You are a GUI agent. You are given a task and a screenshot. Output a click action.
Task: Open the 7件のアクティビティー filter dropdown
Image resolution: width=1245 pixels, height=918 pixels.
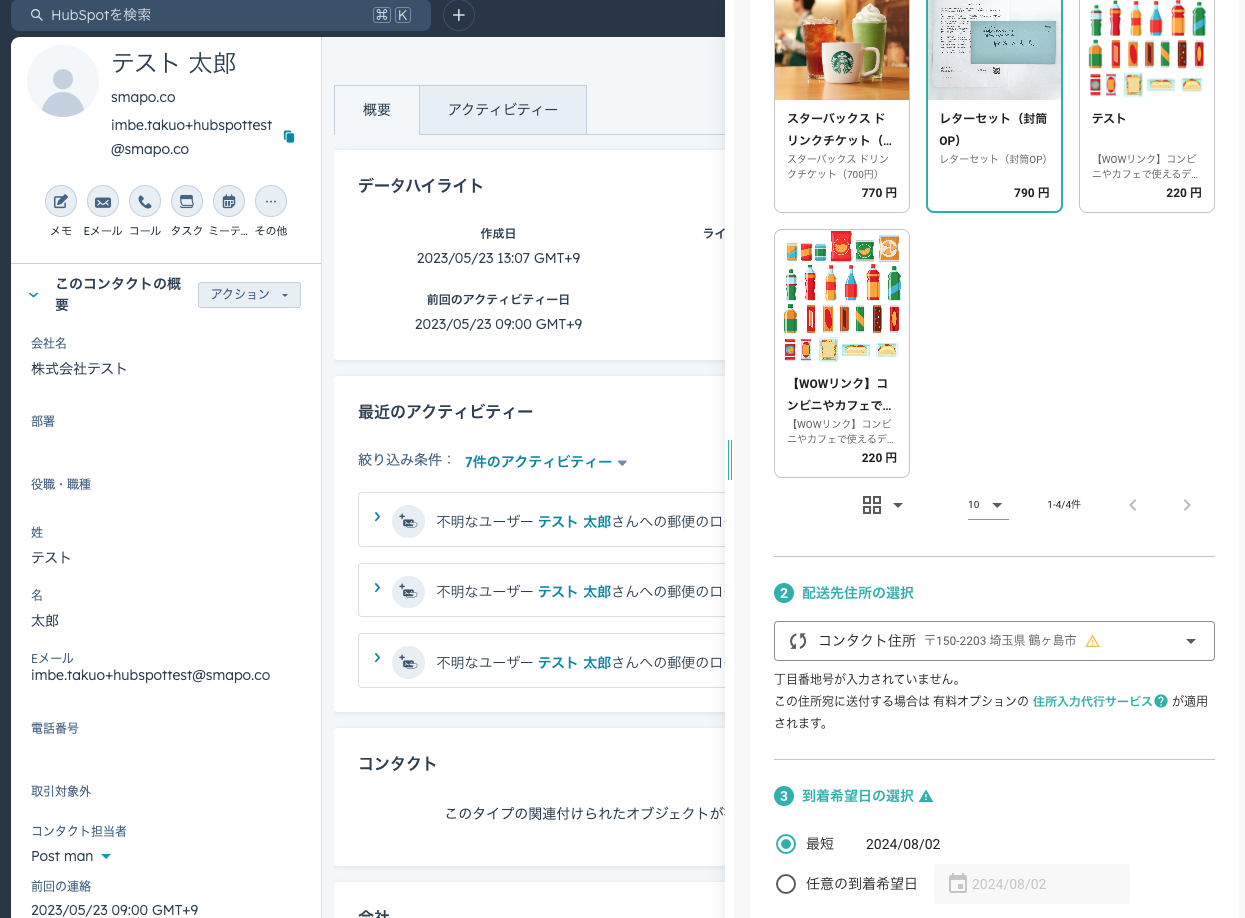point(546,462)
